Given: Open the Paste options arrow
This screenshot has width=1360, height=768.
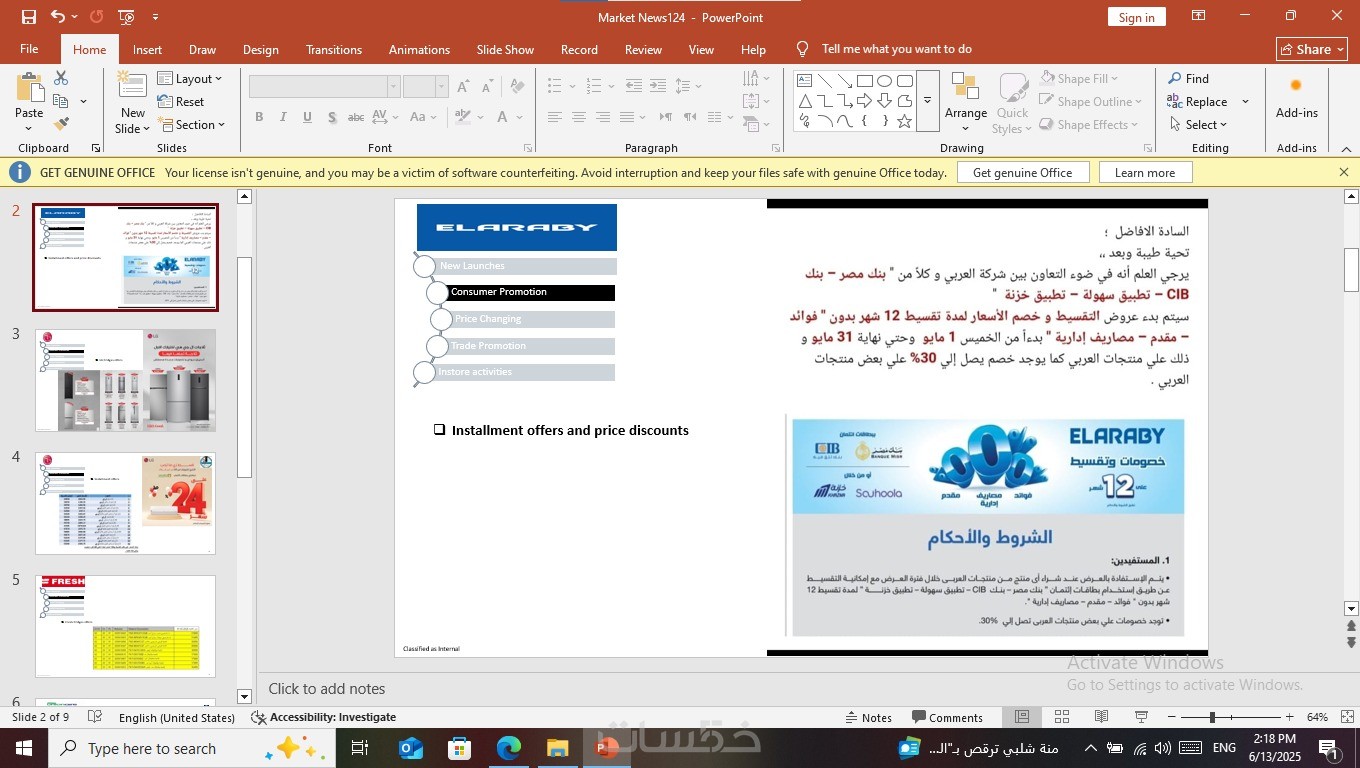Looking at the screenshot, I should tap(29, 129).
